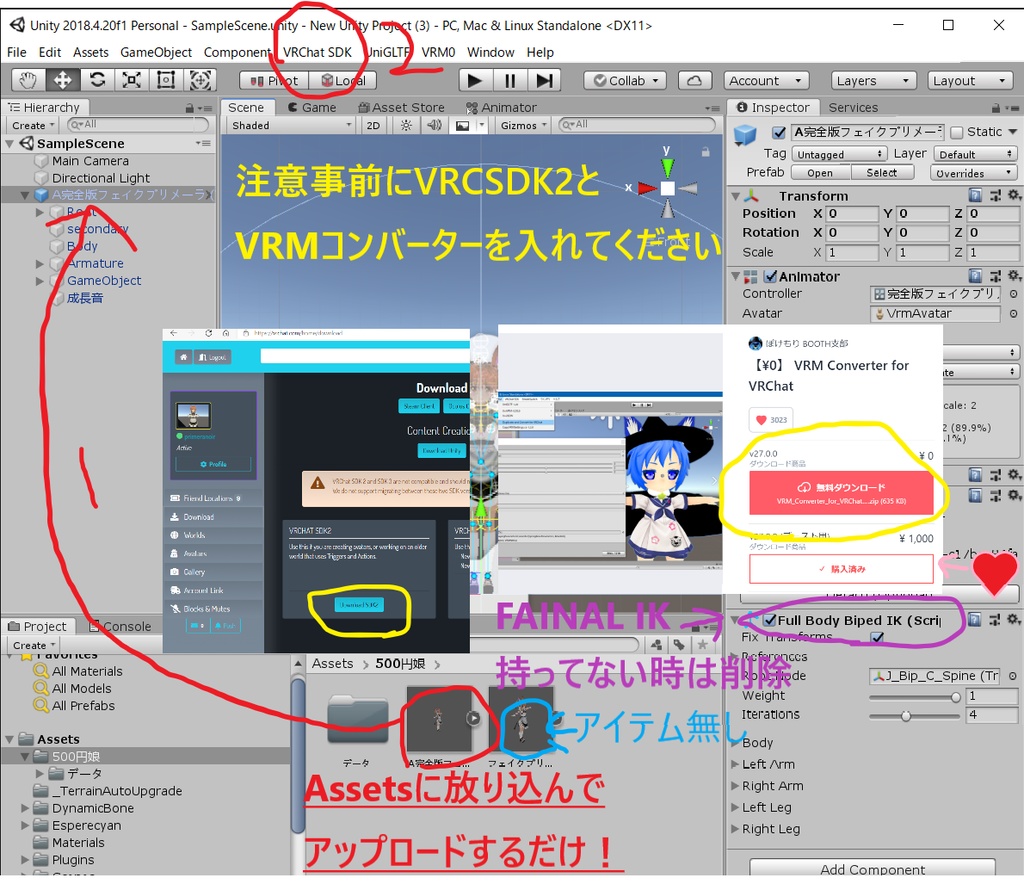
Task: Select the Rotate tool
Action: pos(97,80)
